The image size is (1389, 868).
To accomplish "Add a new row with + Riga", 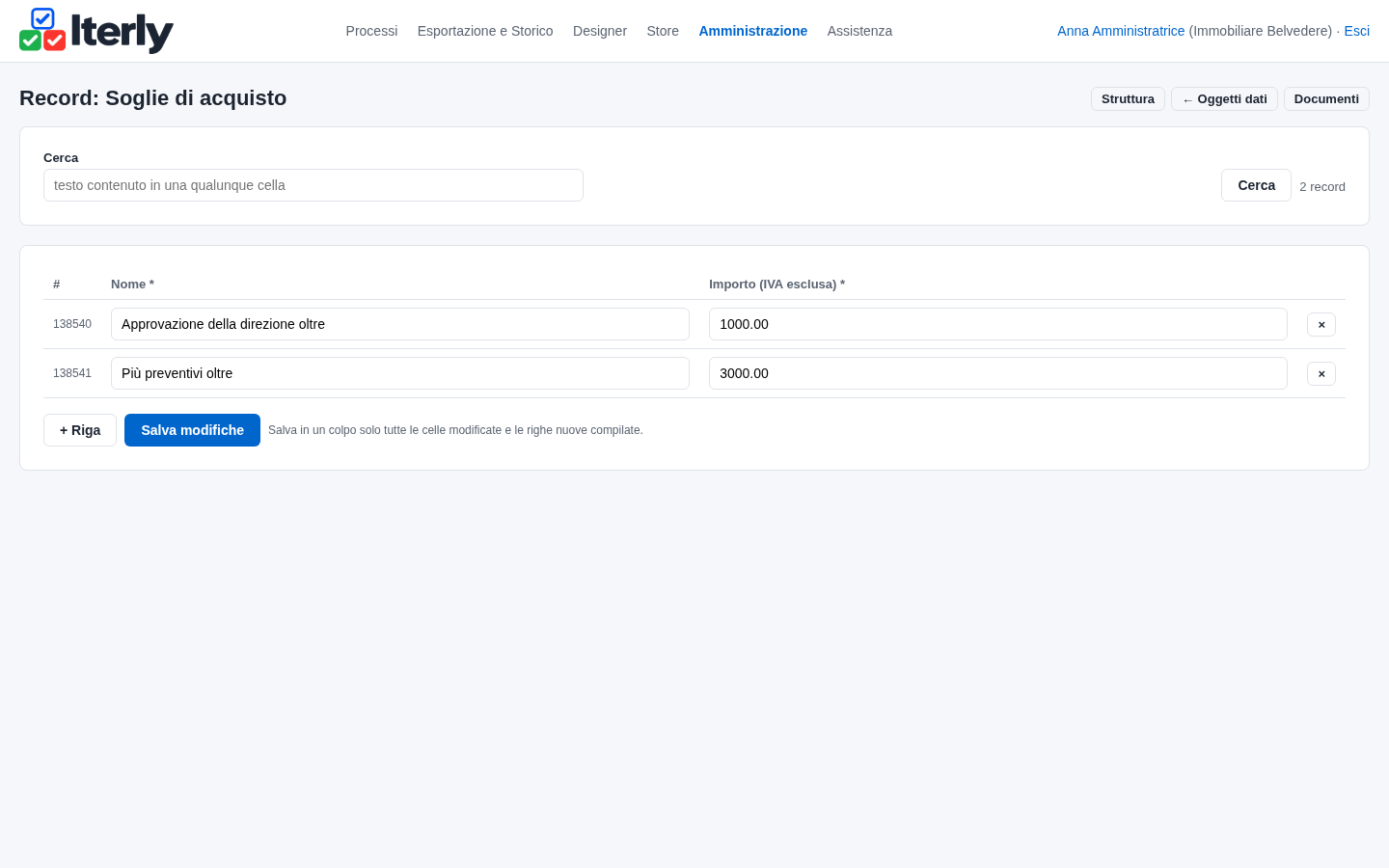I will tap(80, 430).
